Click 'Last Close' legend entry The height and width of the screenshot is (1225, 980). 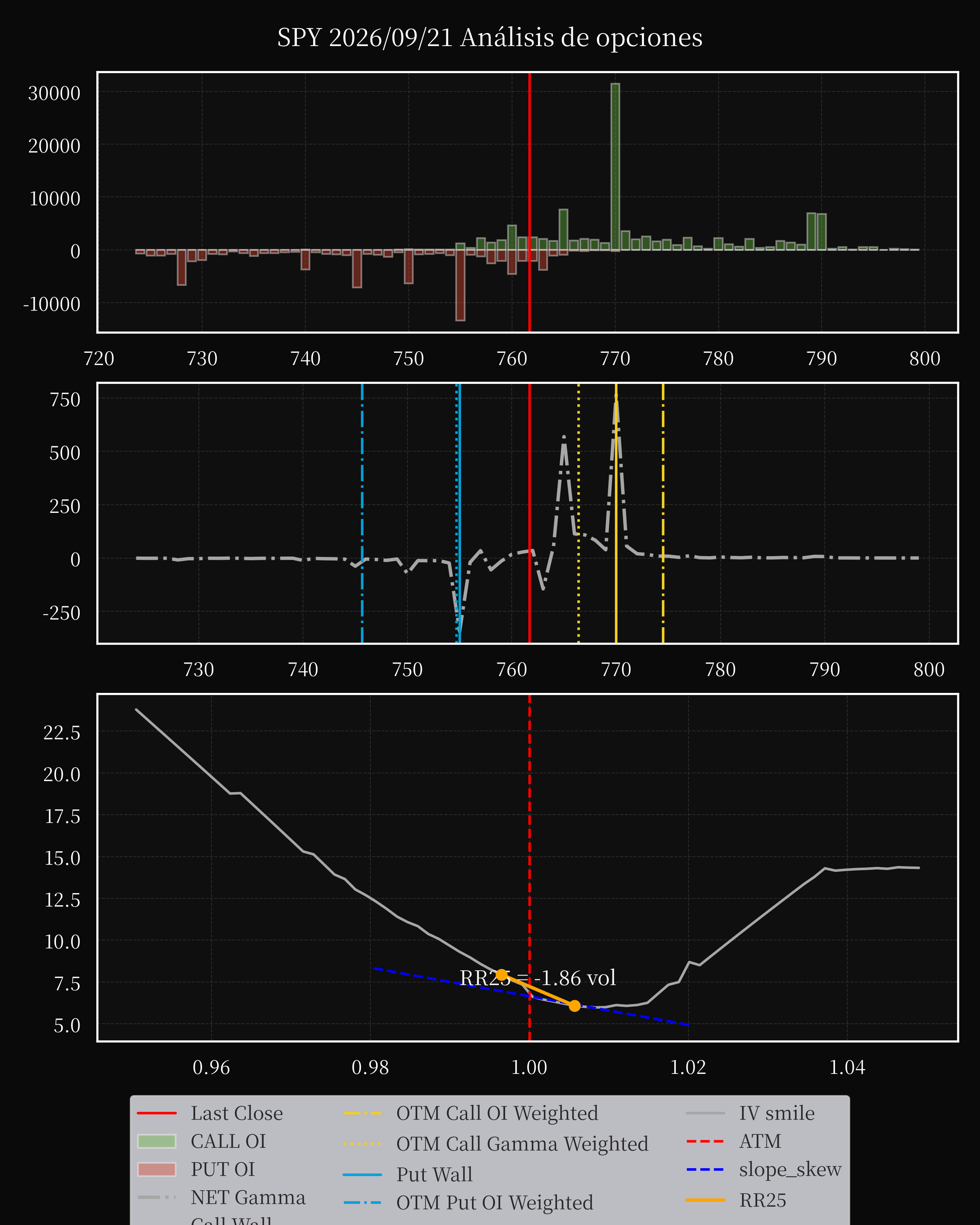tap(210, 1113)
